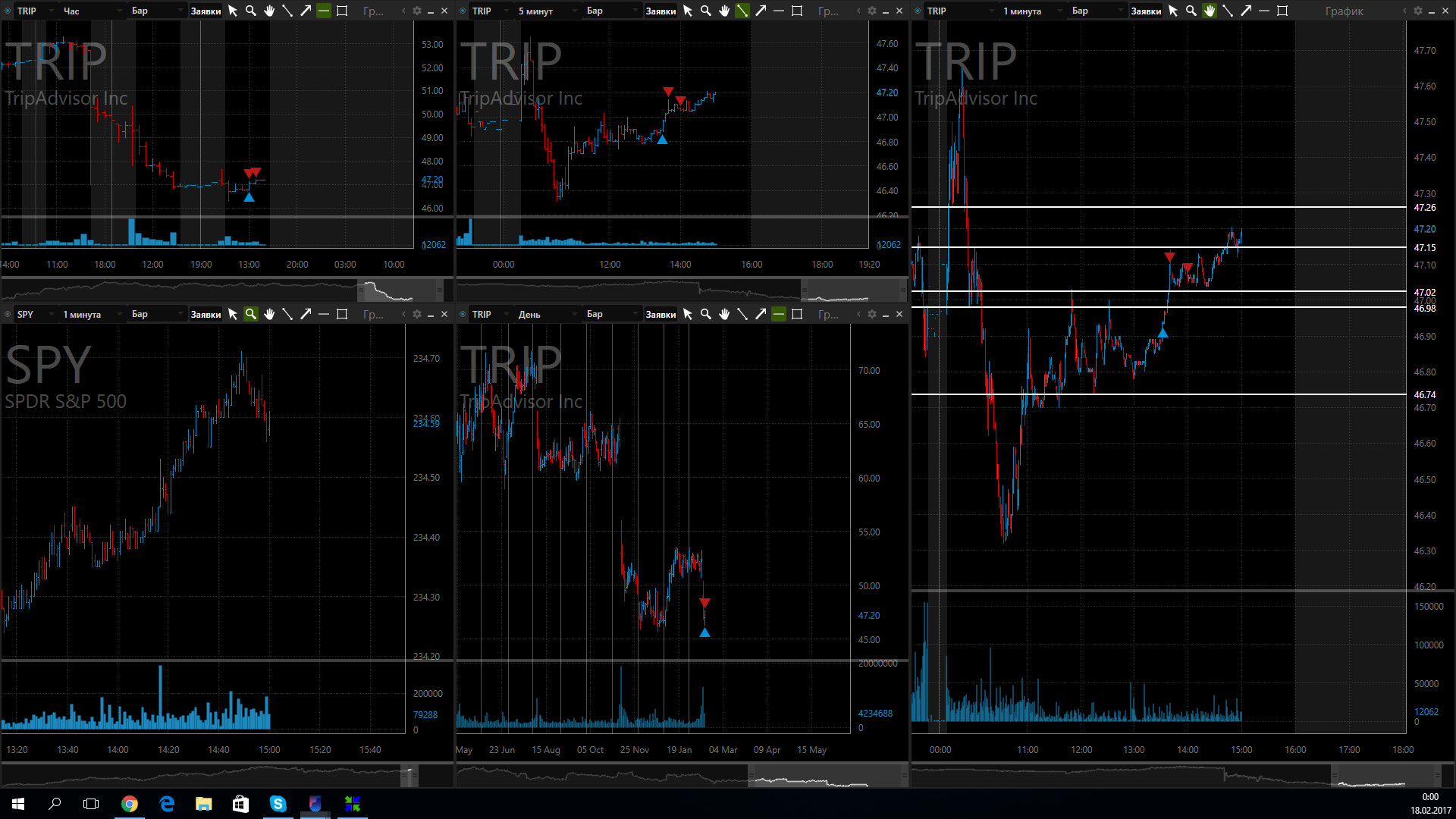Open settings gear of TRIP daily chart
The width and height of the screenshot is (1456, 819).
coord(872,314)
